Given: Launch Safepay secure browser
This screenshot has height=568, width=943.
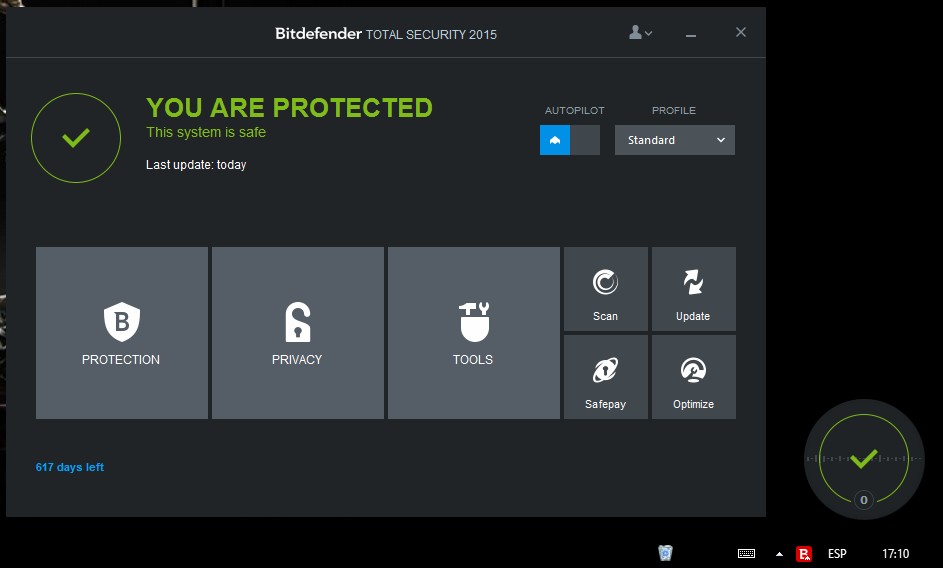Looking at the screenshot, I should (606, 377).
